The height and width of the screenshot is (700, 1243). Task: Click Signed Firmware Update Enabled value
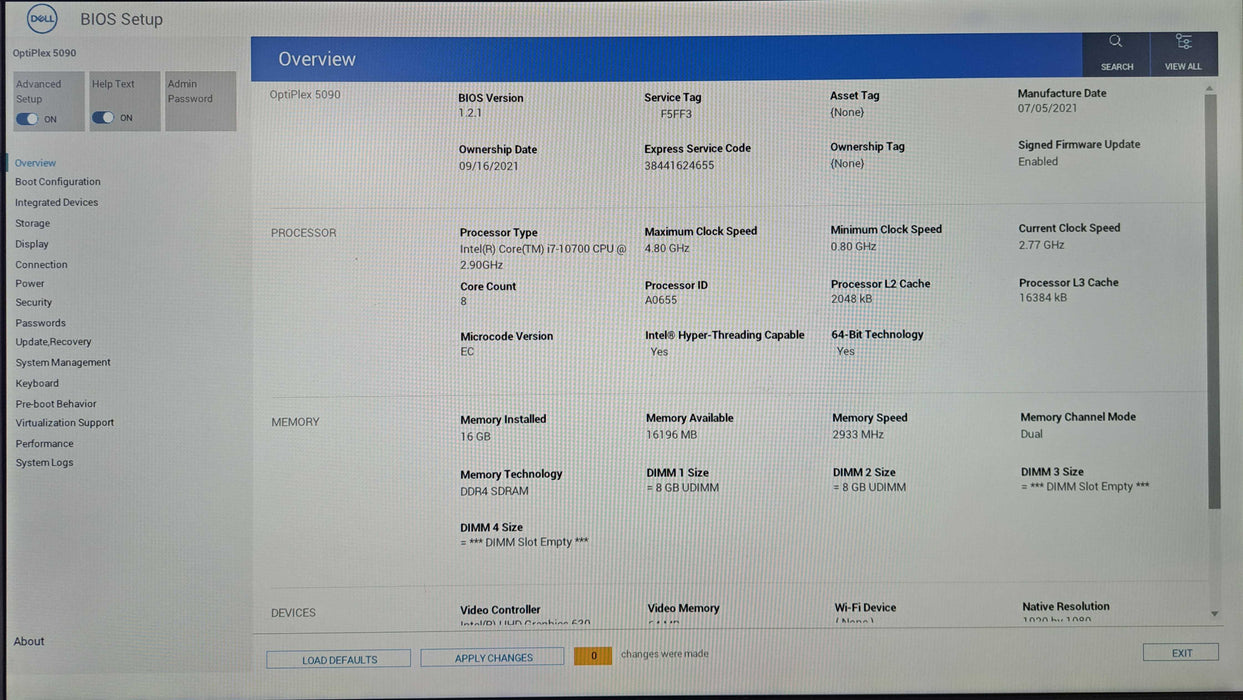1038,161
